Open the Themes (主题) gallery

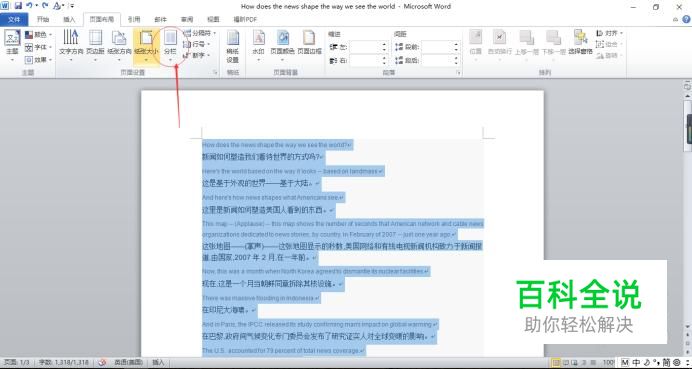pos(12,46)
